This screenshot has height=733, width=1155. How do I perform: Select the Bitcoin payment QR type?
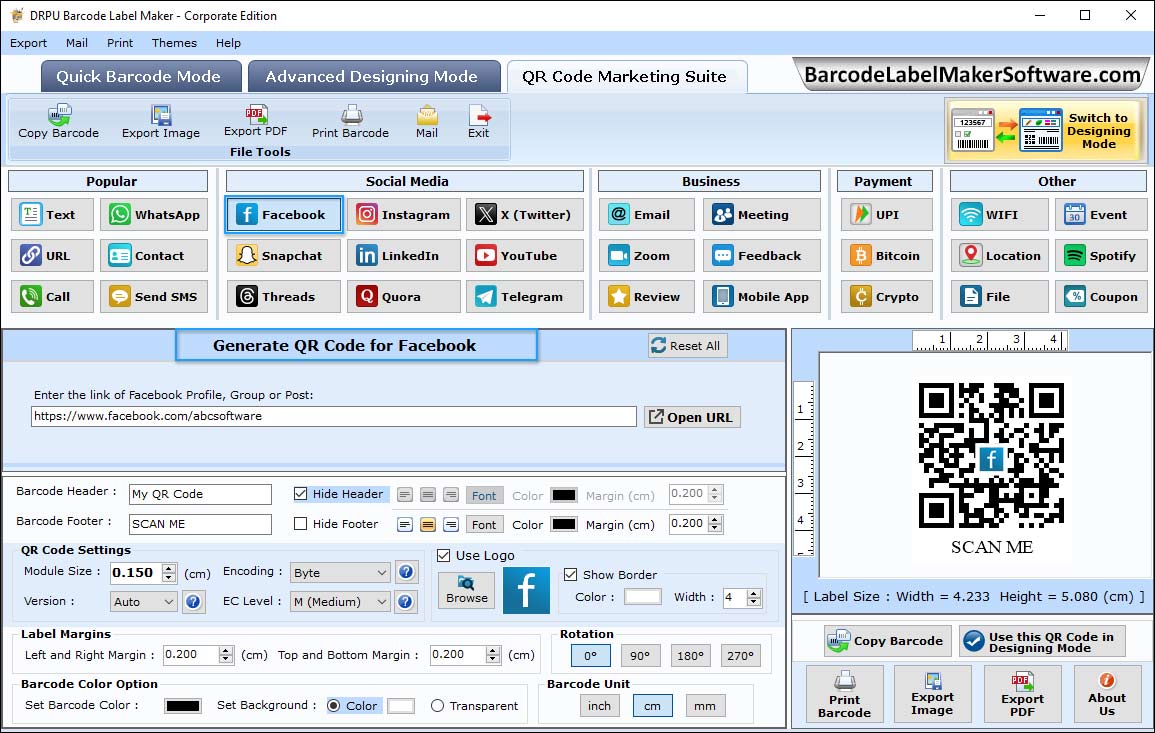point(887,256)
